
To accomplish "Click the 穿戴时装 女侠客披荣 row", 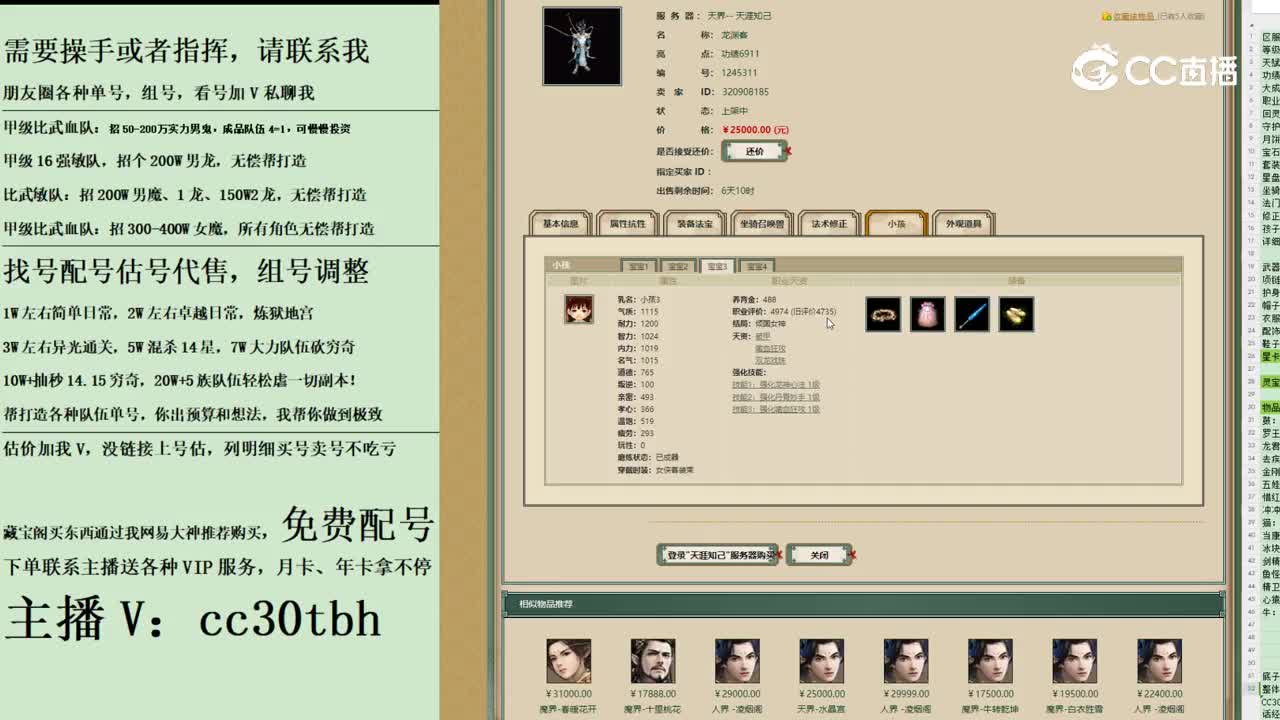I will pyautogui.click(x=655, y=470).
